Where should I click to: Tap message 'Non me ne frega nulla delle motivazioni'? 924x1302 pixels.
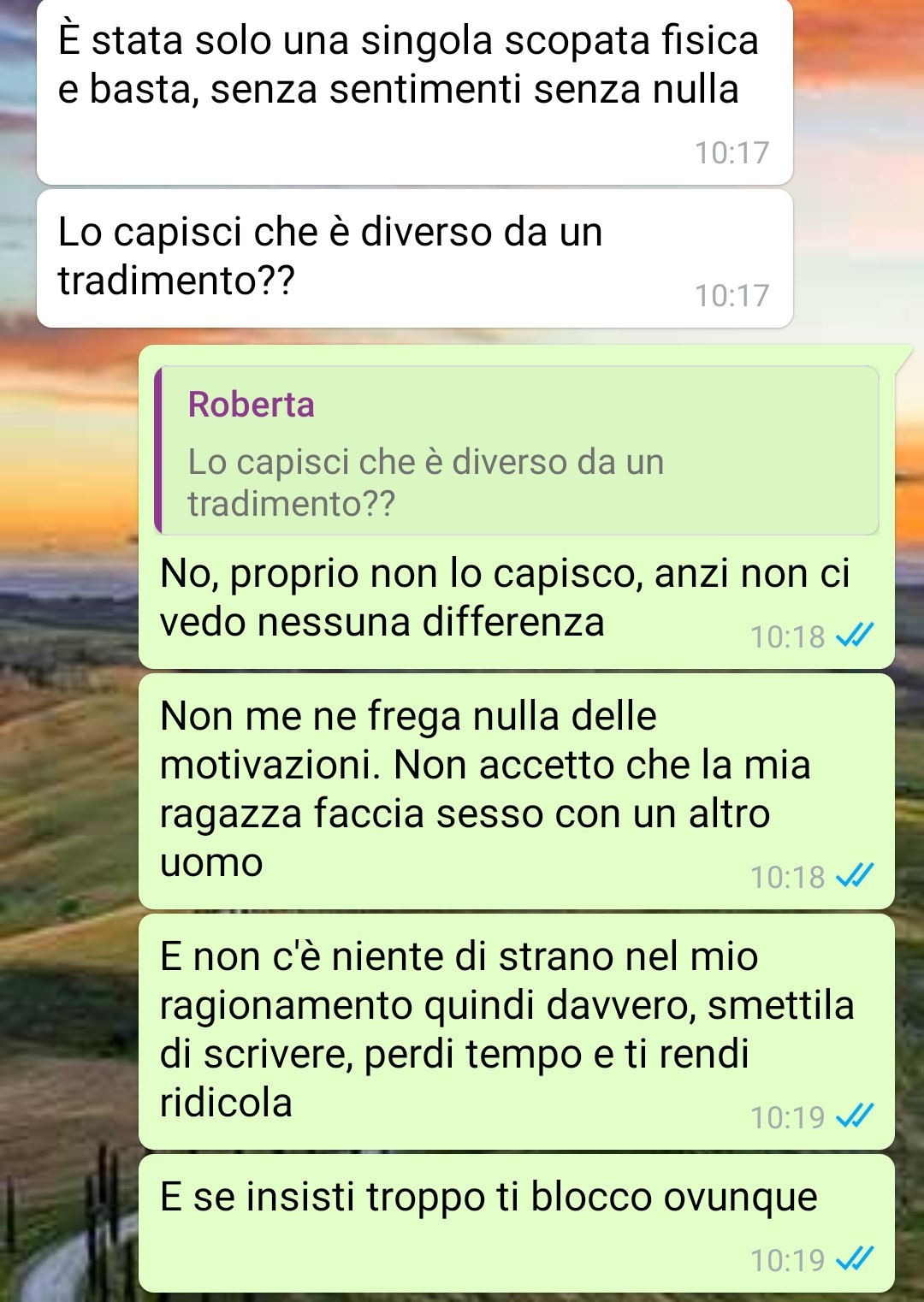(x=517, y=791)
